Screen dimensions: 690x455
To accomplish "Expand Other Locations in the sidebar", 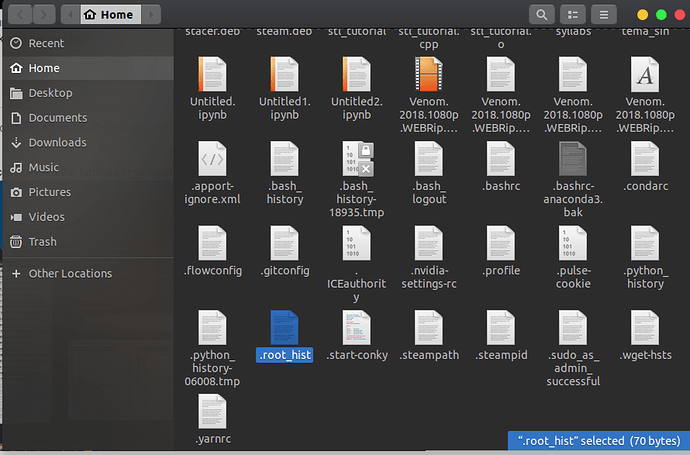I will pos(70,273).
